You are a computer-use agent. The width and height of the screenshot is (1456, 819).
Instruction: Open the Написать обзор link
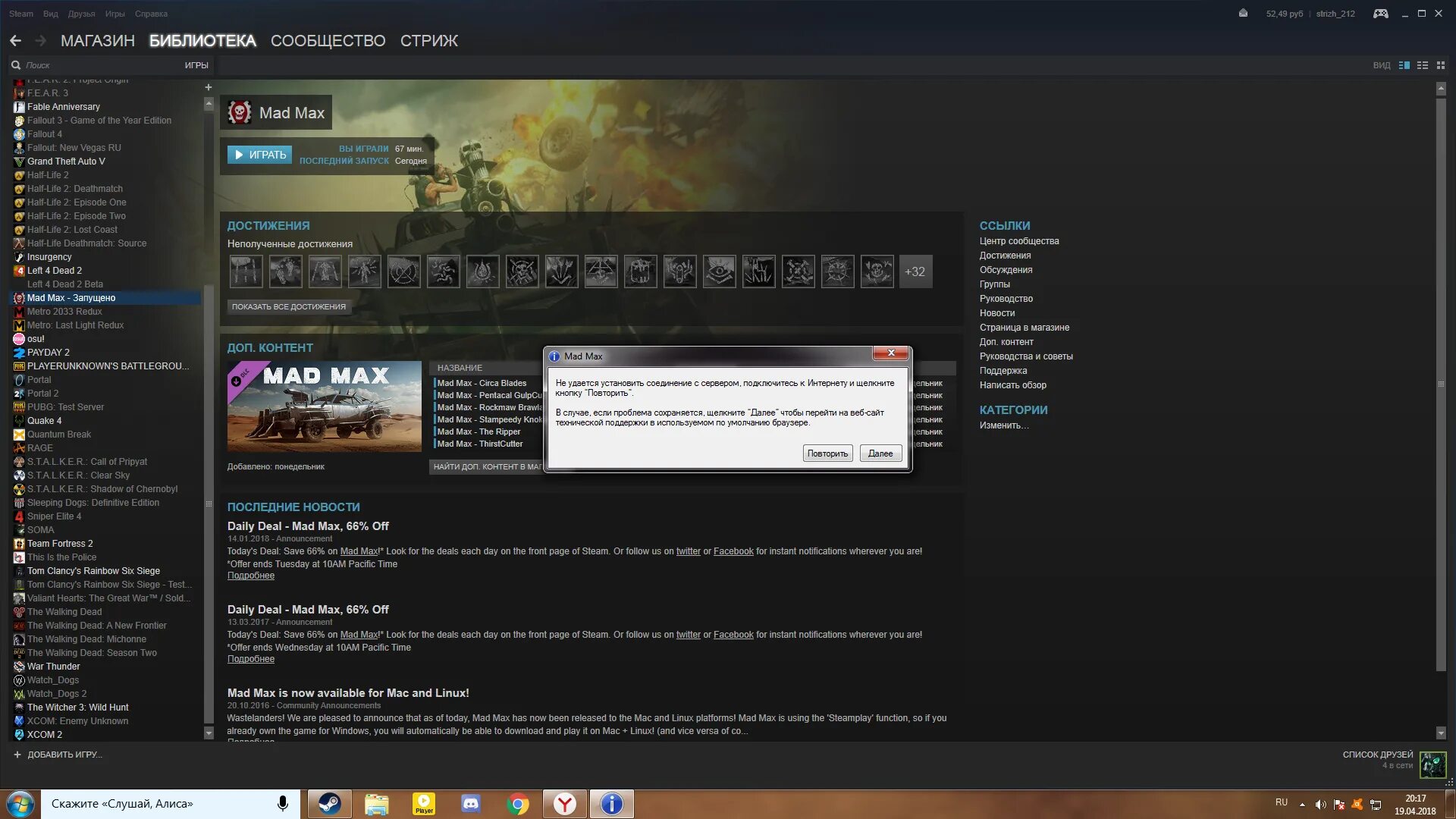pos(1012,385)
